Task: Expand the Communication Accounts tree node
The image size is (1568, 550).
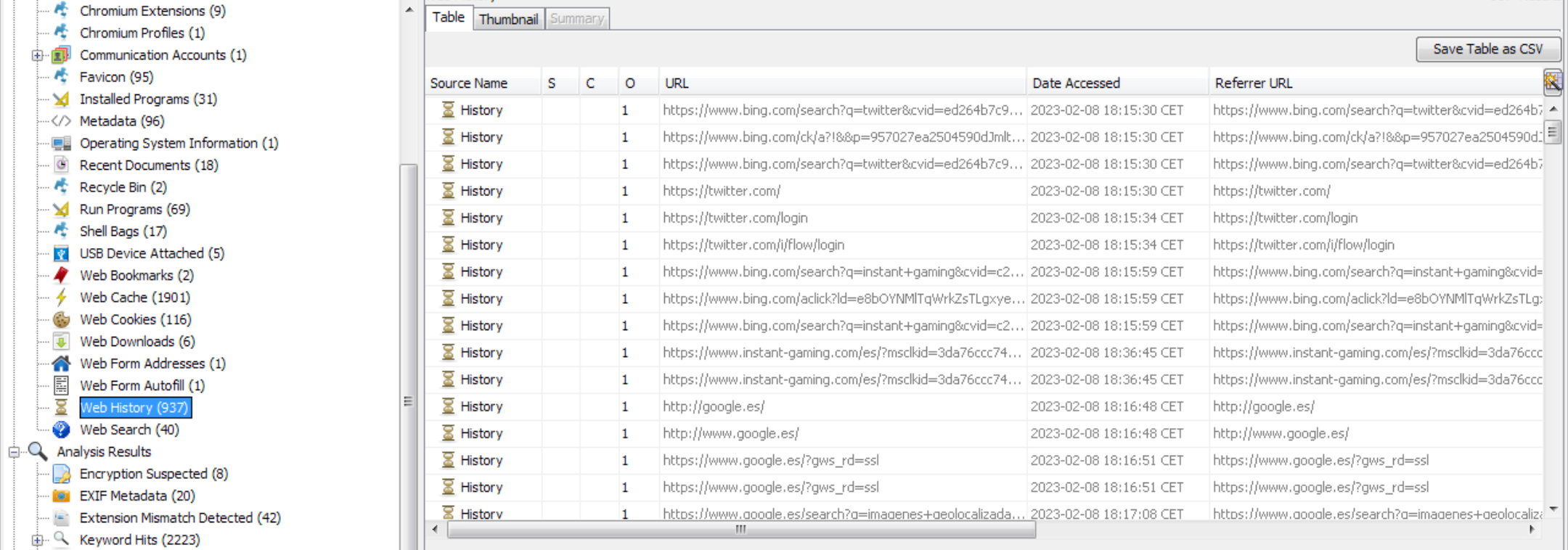Action: 37,55
